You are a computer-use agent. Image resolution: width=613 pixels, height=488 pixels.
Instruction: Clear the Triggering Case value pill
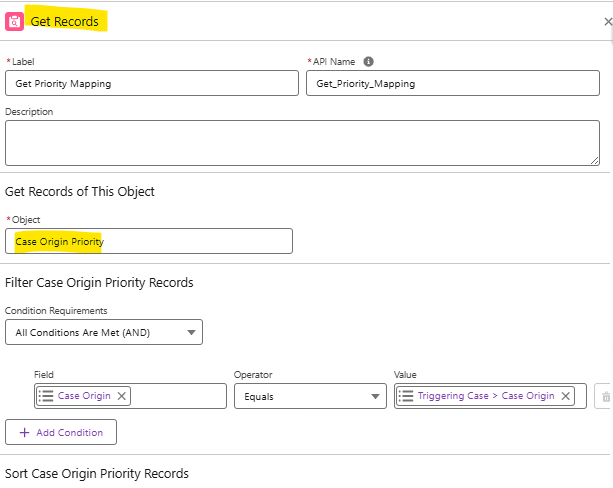566,396
